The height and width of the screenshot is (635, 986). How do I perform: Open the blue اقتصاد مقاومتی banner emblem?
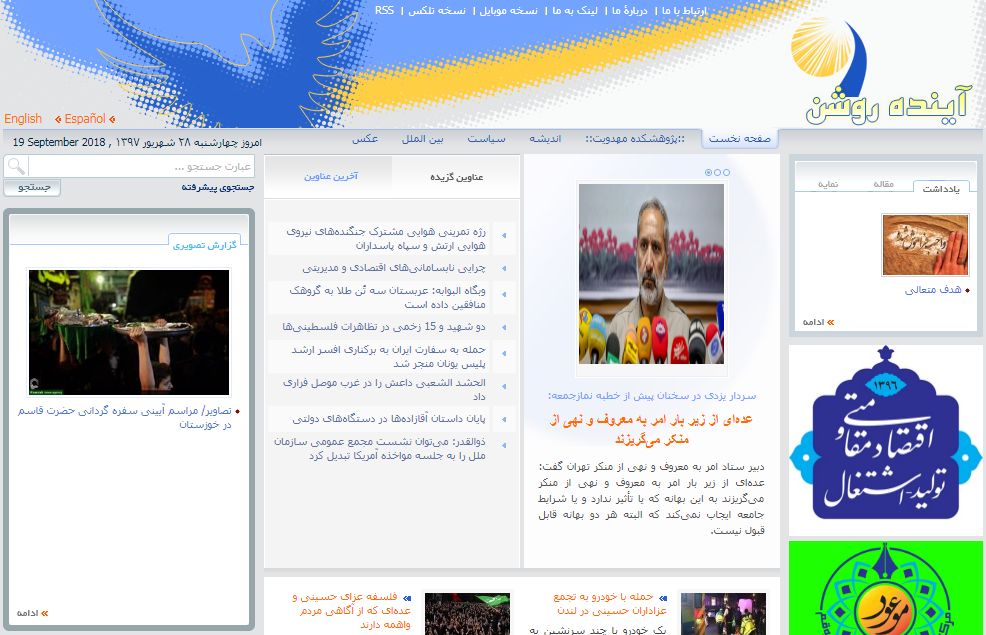pyautogui.click(x=885, y=439)
